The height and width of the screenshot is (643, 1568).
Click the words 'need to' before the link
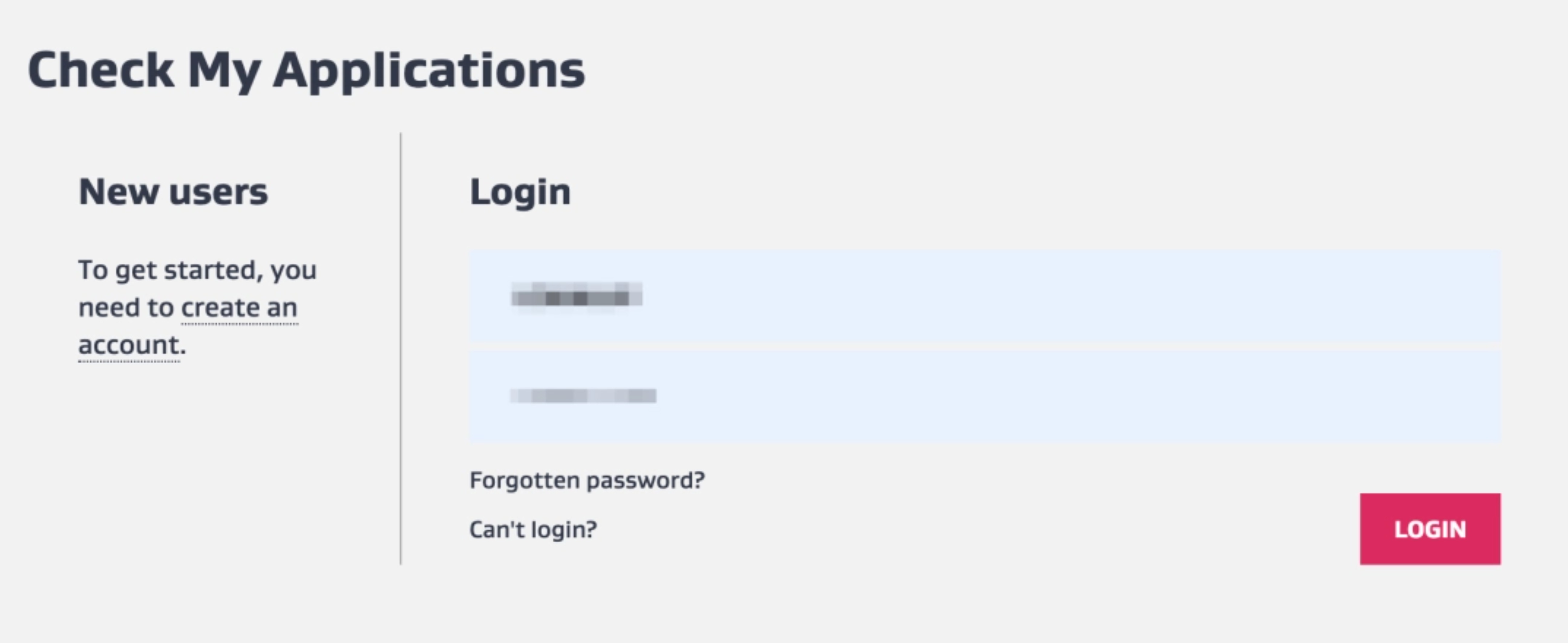point(126,308)
